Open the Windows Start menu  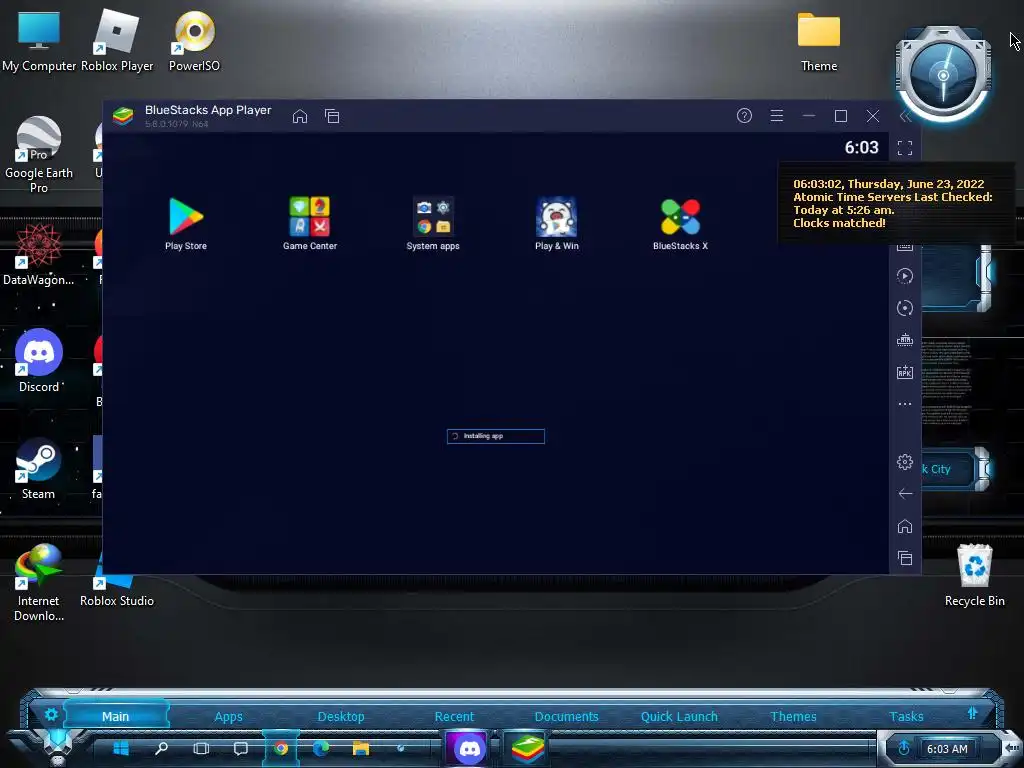(x=121, y=748)
